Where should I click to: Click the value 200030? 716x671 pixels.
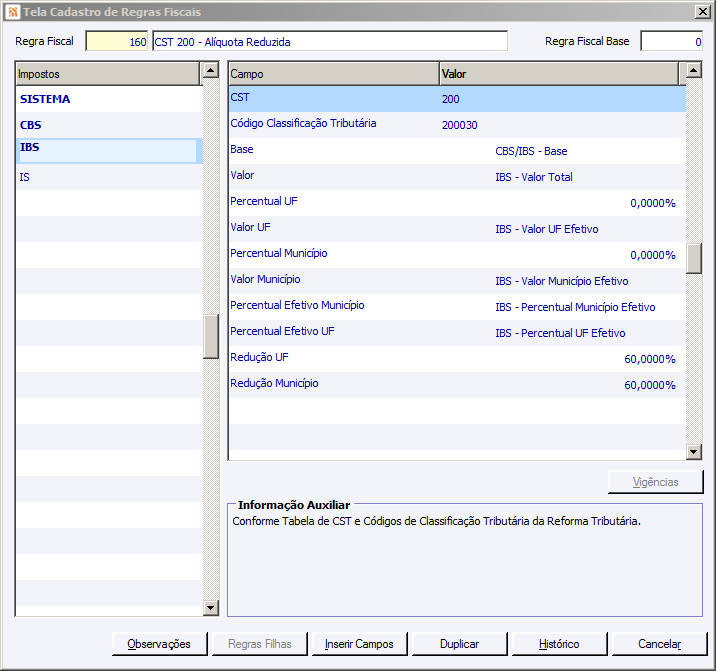[x=459, y=125]
